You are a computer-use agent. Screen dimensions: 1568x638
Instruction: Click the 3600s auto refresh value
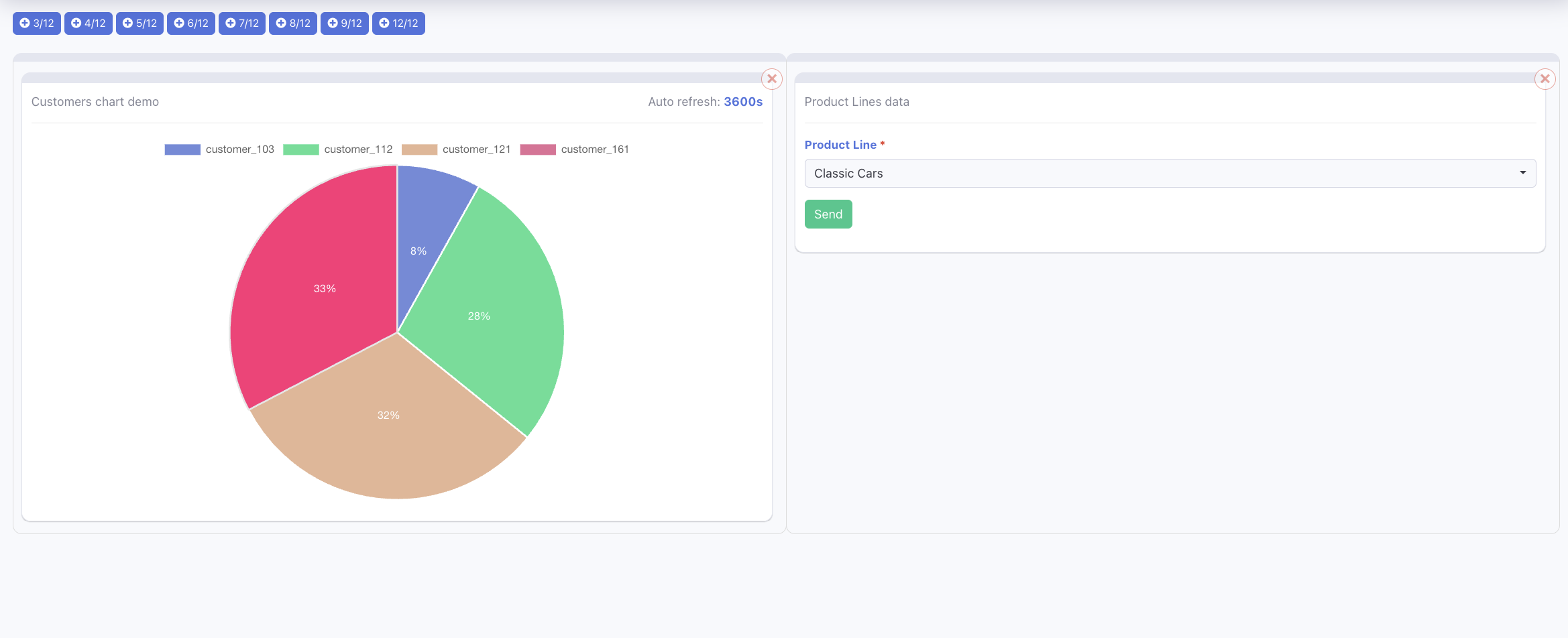click(743, 102)
